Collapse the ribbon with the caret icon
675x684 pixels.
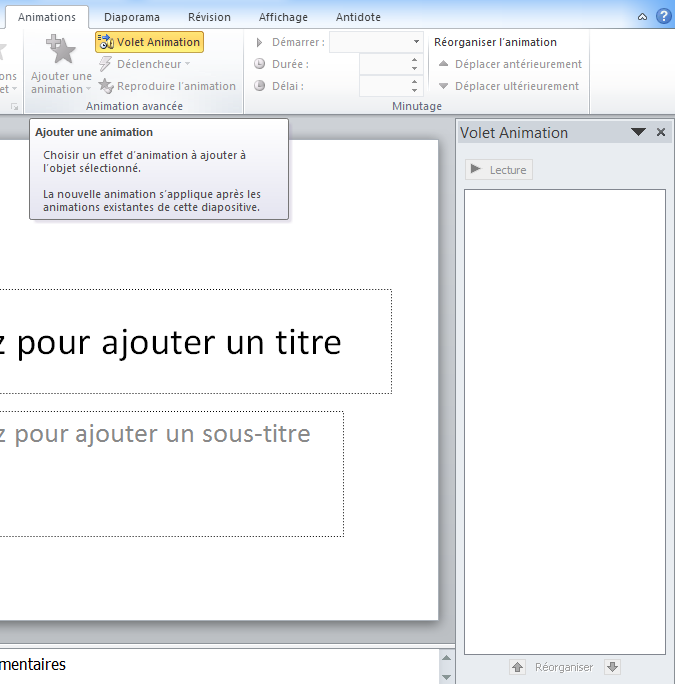pos(642,17)
